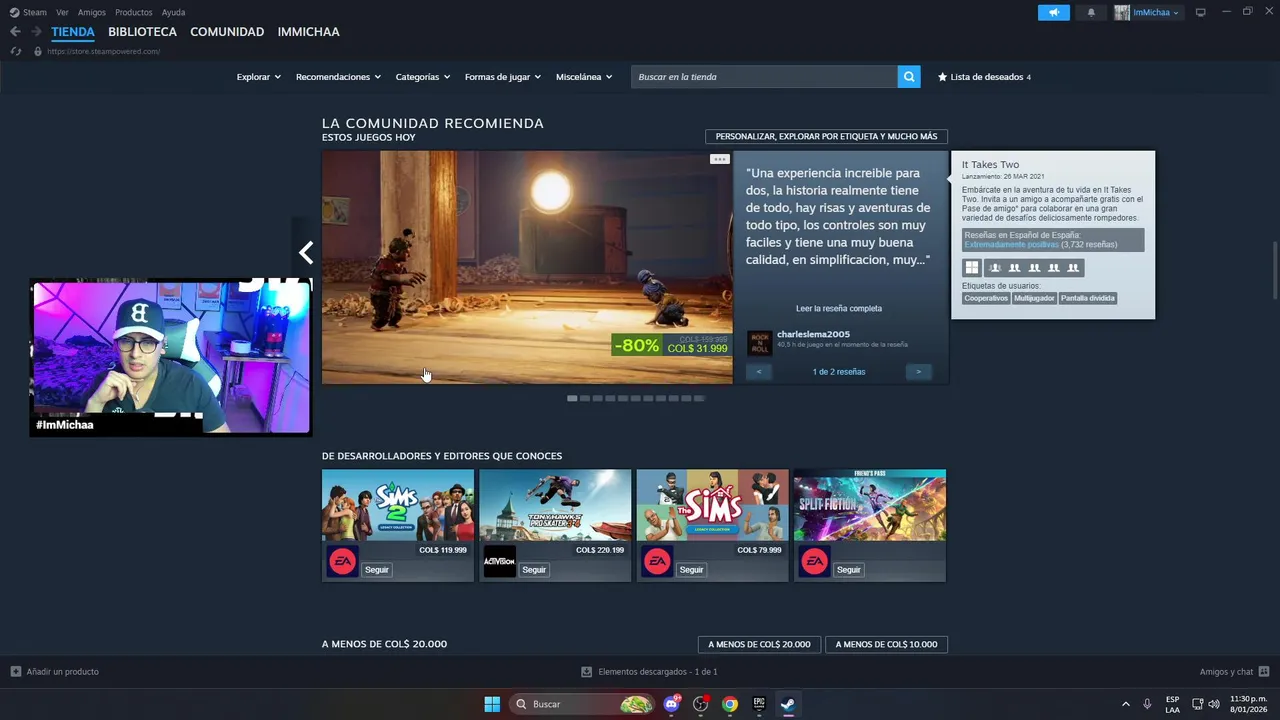The image size is (1280, 720).
Task: Click the EA logo under Sims 2
Action: coord(342,563)
